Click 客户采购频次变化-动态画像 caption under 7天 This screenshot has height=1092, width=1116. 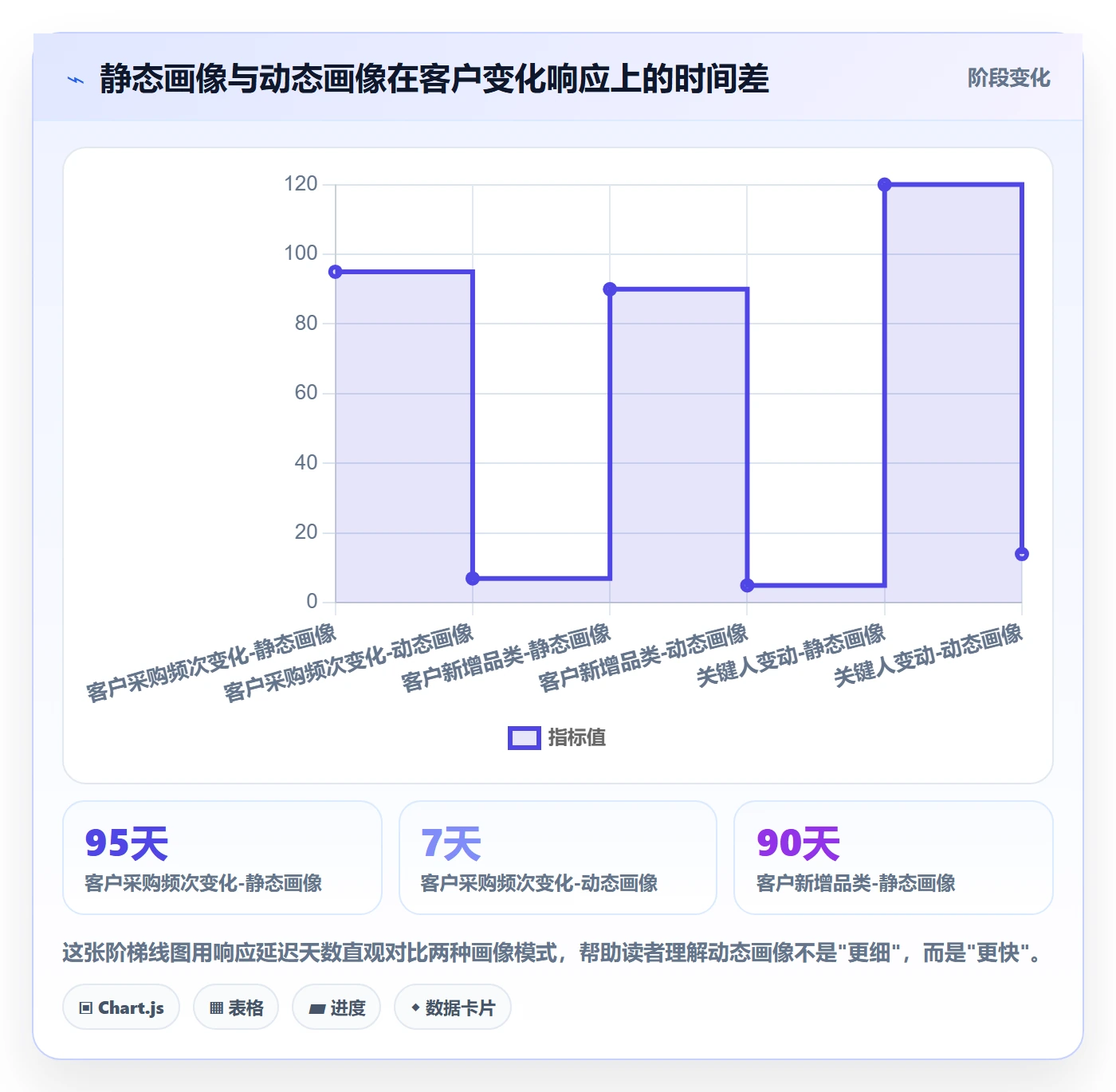[540, 883]
